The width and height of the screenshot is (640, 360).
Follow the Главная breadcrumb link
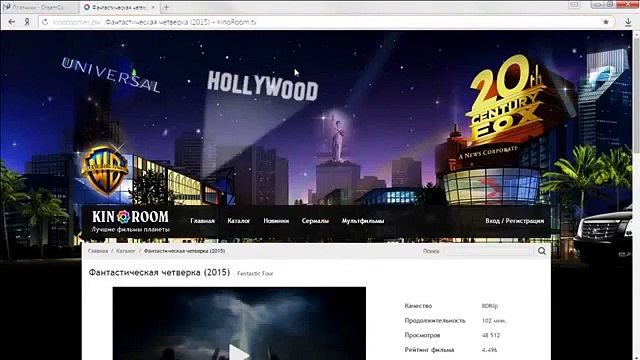98,251
